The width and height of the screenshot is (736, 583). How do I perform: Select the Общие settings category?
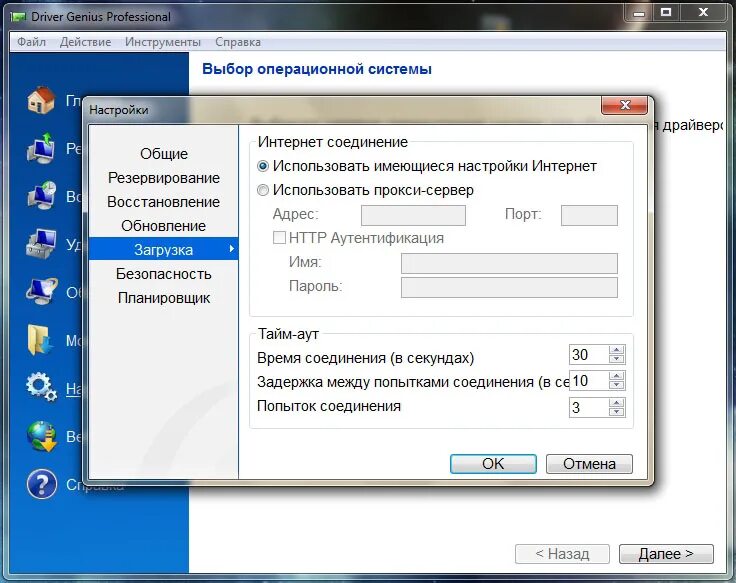164,154
